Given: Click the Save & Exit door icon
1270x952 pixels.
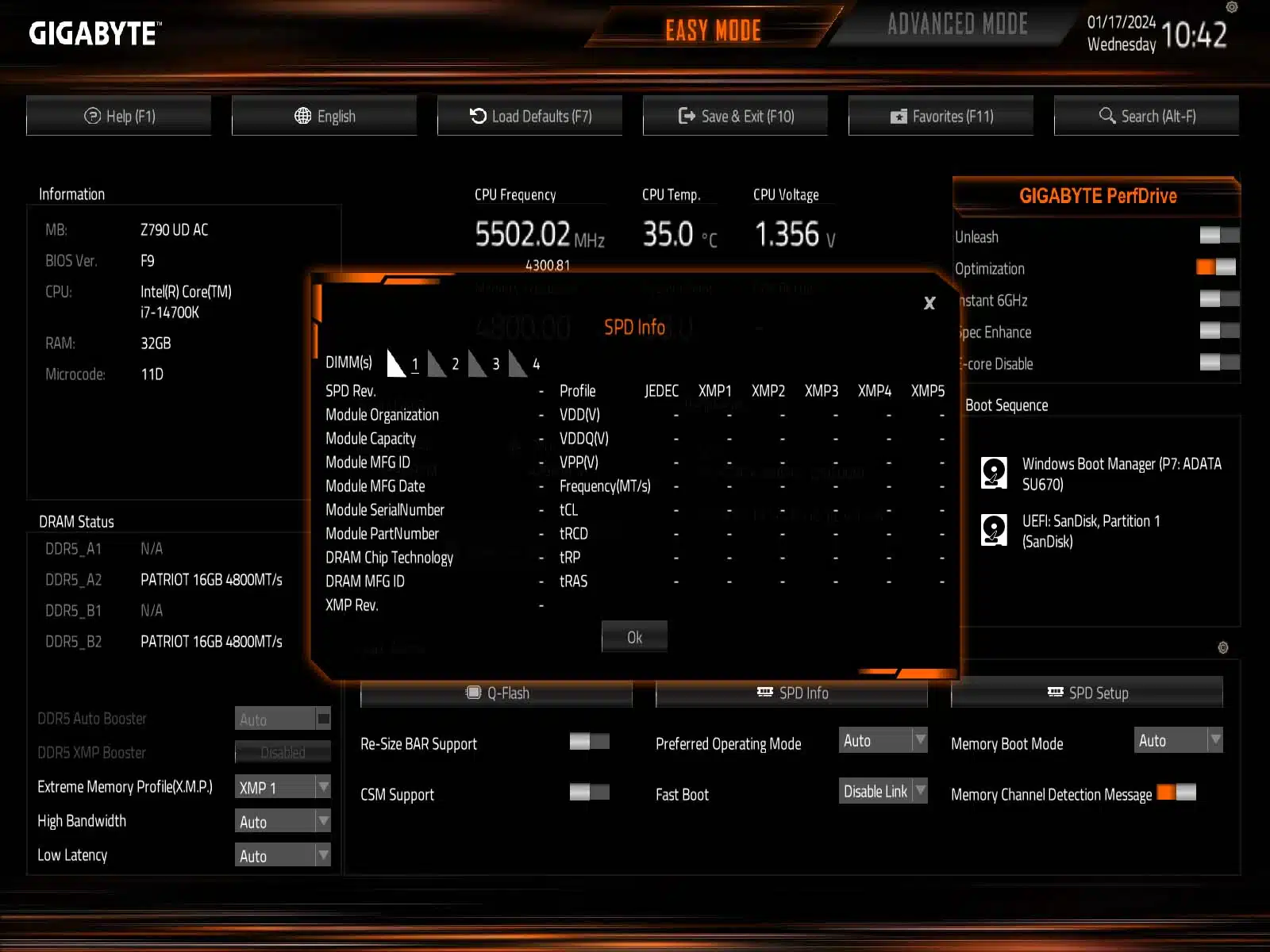Looking at the screenshot, I should [687, 116].
